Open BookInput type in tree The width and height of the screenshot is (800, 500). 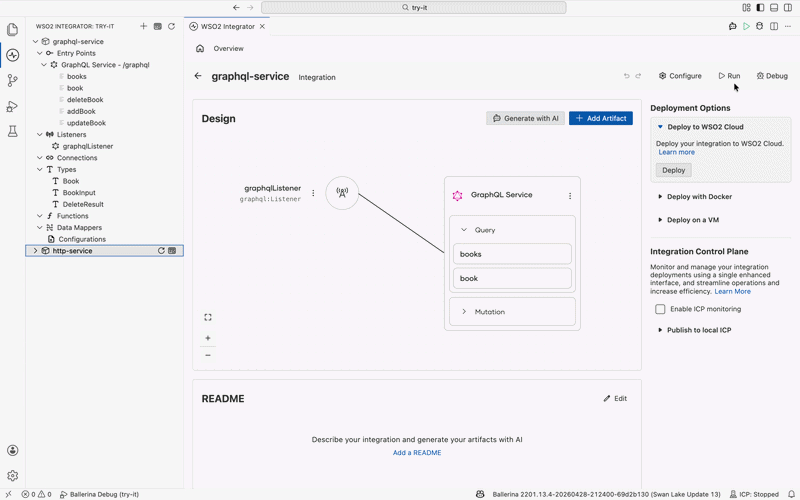coord(79,193)
